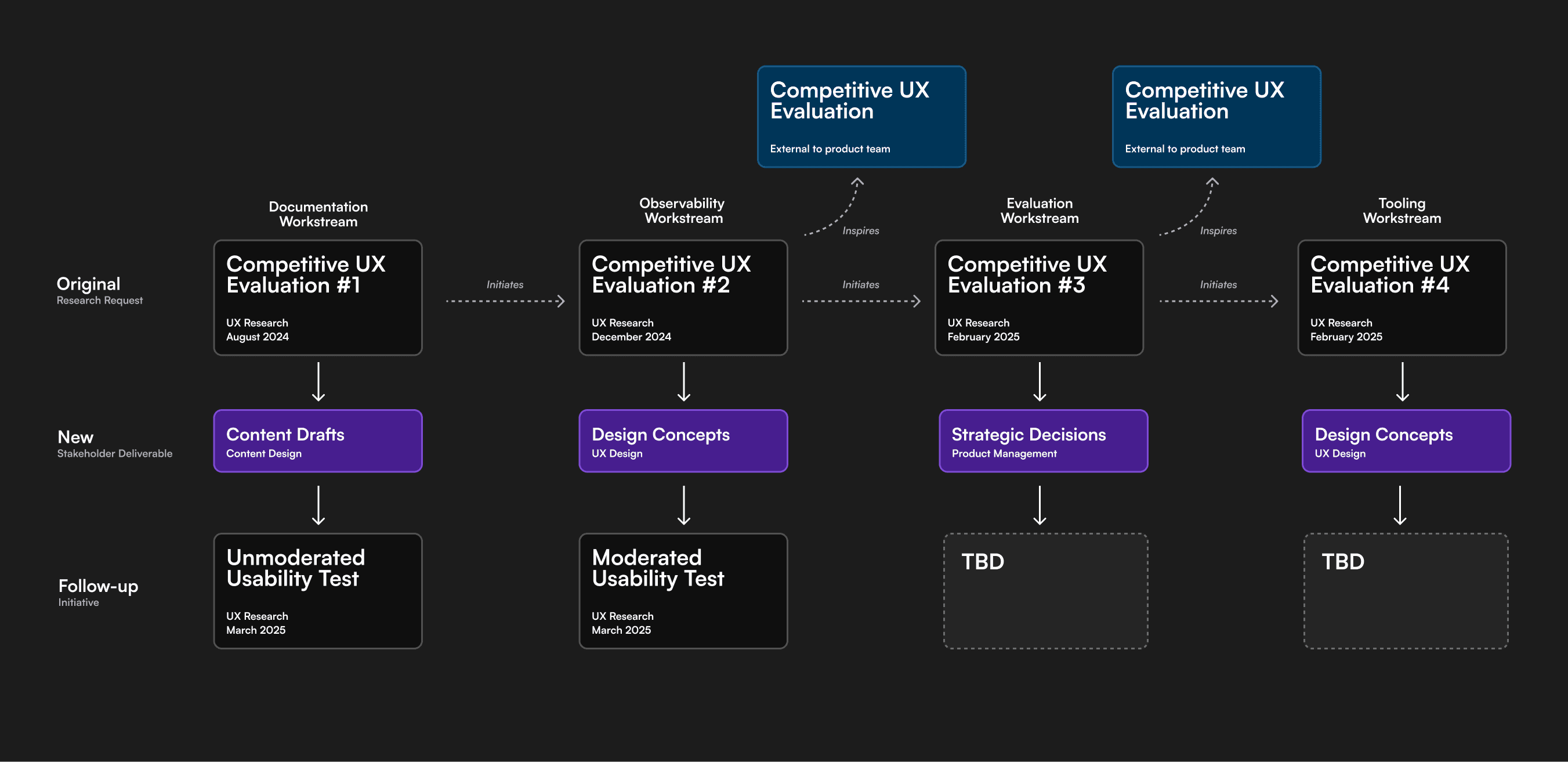
Task: Click the Documentation Workstream heading
Action: [318, 214]
